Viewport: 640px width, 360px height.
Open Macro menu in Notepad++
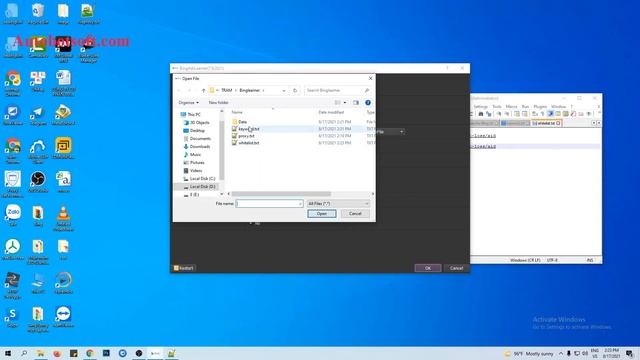click(511, 107)
